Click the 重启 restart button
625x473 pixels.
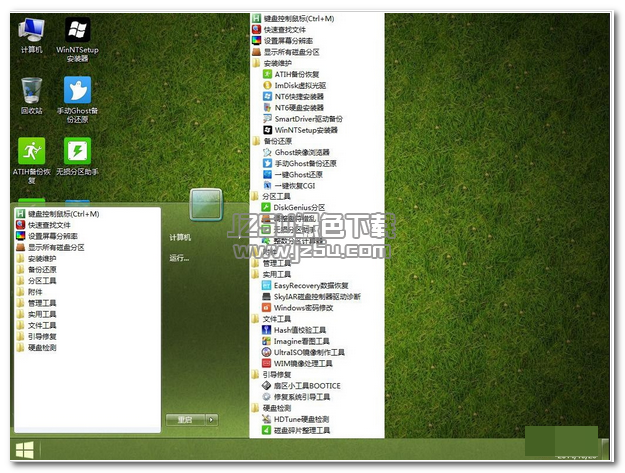[185, 420]
